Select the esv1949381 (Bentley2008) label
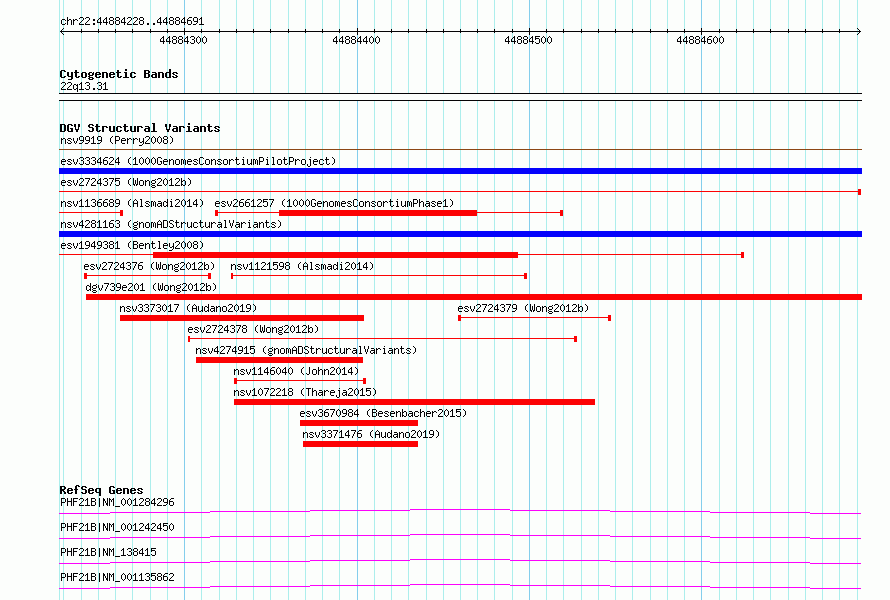890x600 pixels. pyautogui.click(x=132, y=245)
